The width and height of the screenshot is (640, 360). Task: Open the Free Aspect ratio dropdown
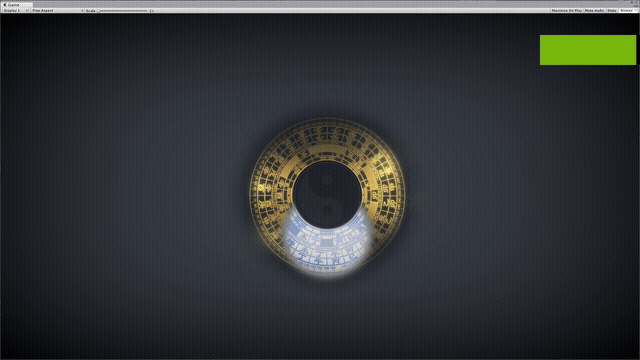pos(57,11)
